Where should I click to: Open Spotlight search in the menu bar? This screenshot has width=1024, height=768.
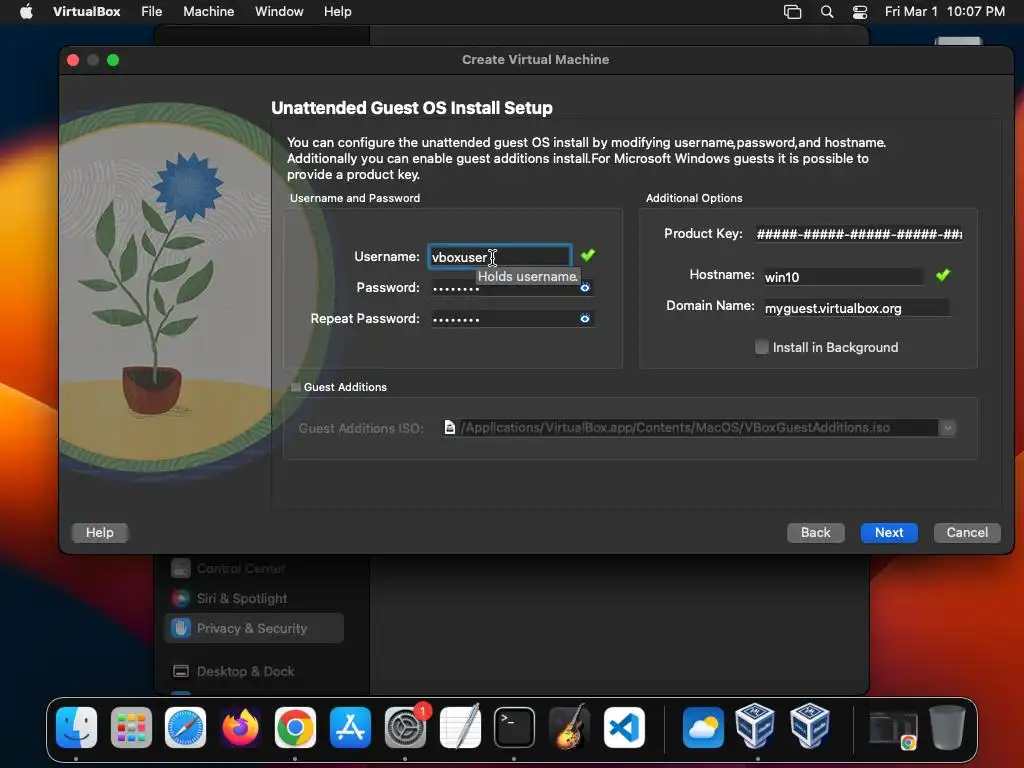827,12
